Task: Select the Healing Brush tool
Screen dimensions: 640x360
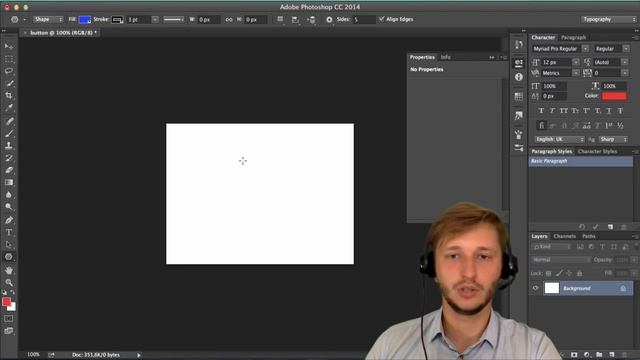Action: coord(9,121)
